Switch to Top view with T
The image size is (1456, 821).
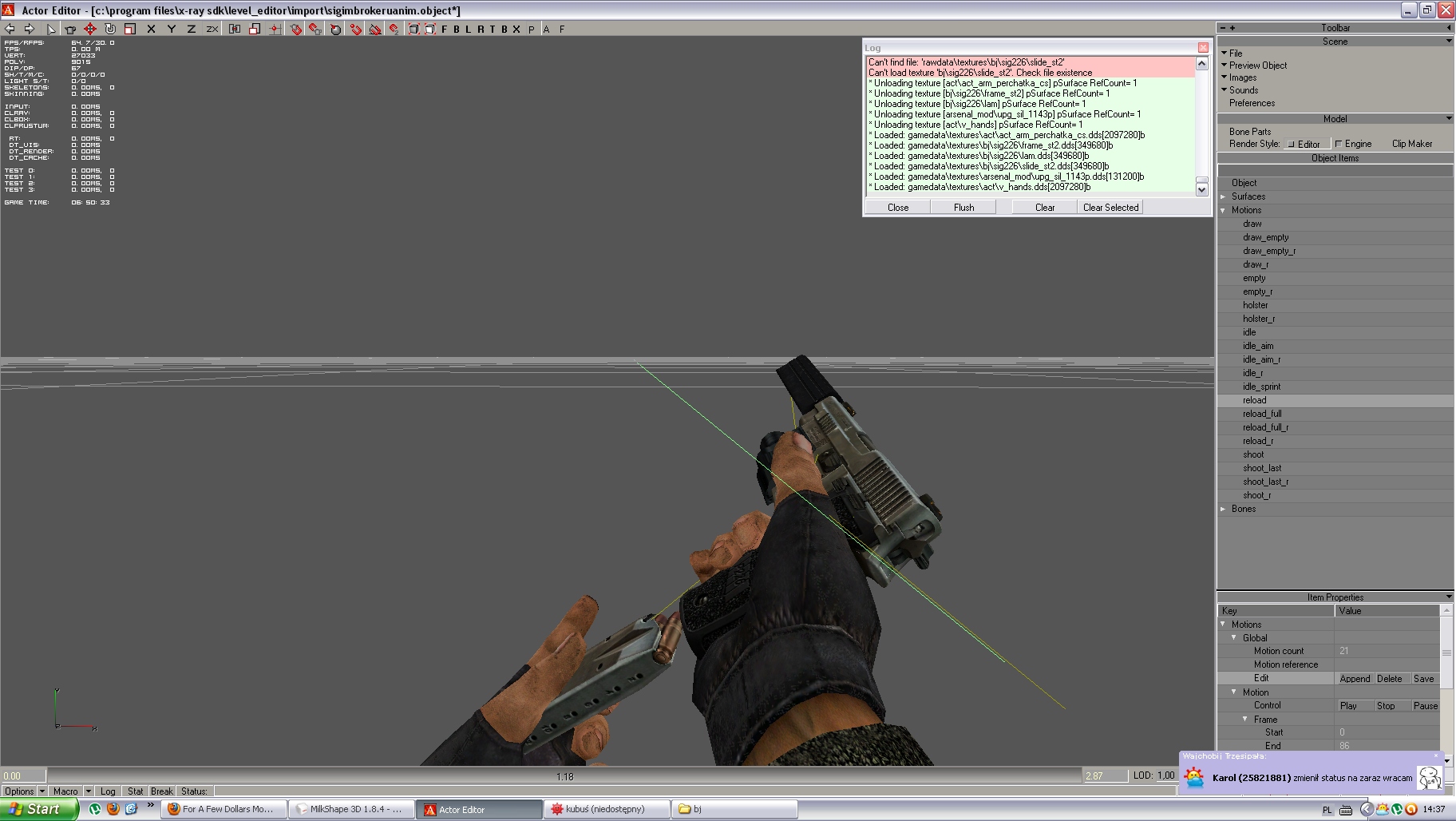click(x=493, y=29)
